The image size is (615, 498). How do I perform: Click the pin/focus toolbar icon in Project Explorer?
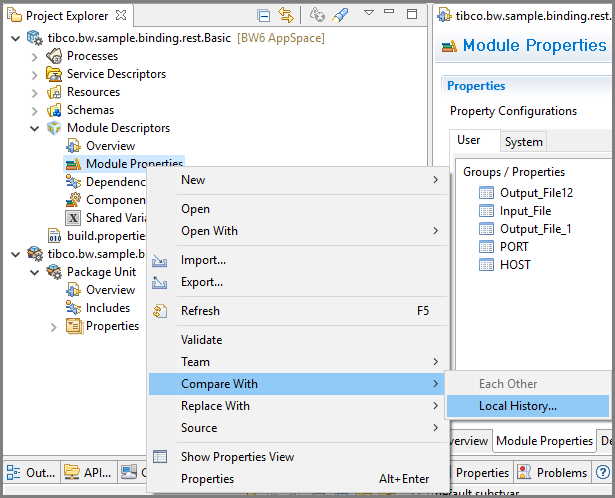click(340, 15)
